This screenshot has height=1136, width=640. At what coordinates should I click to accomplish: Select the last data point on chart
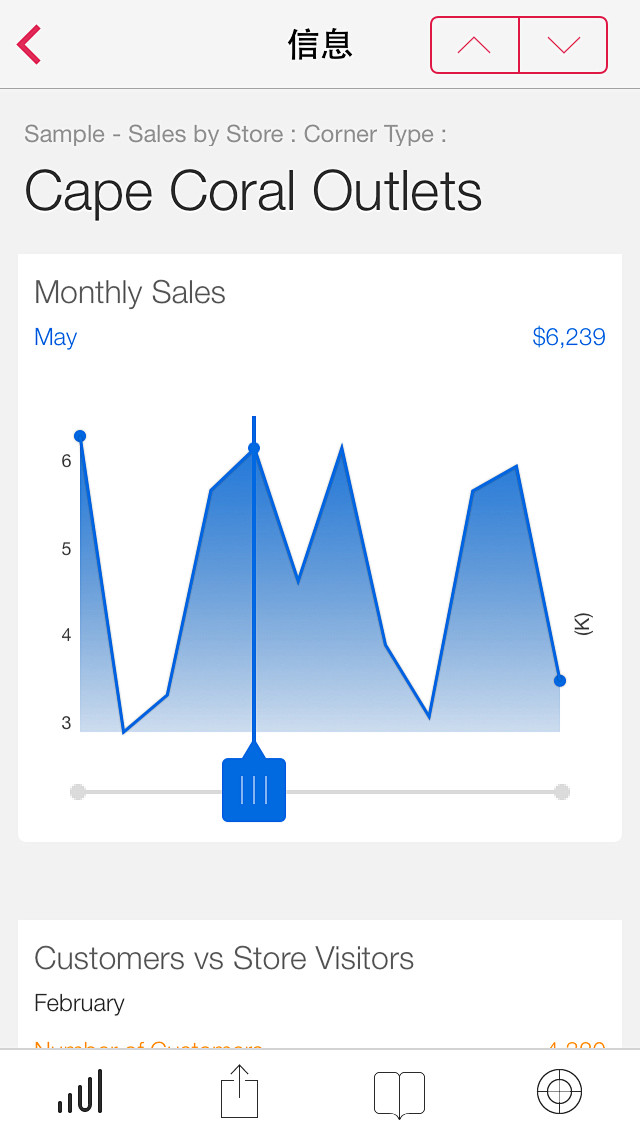point(560,680)
